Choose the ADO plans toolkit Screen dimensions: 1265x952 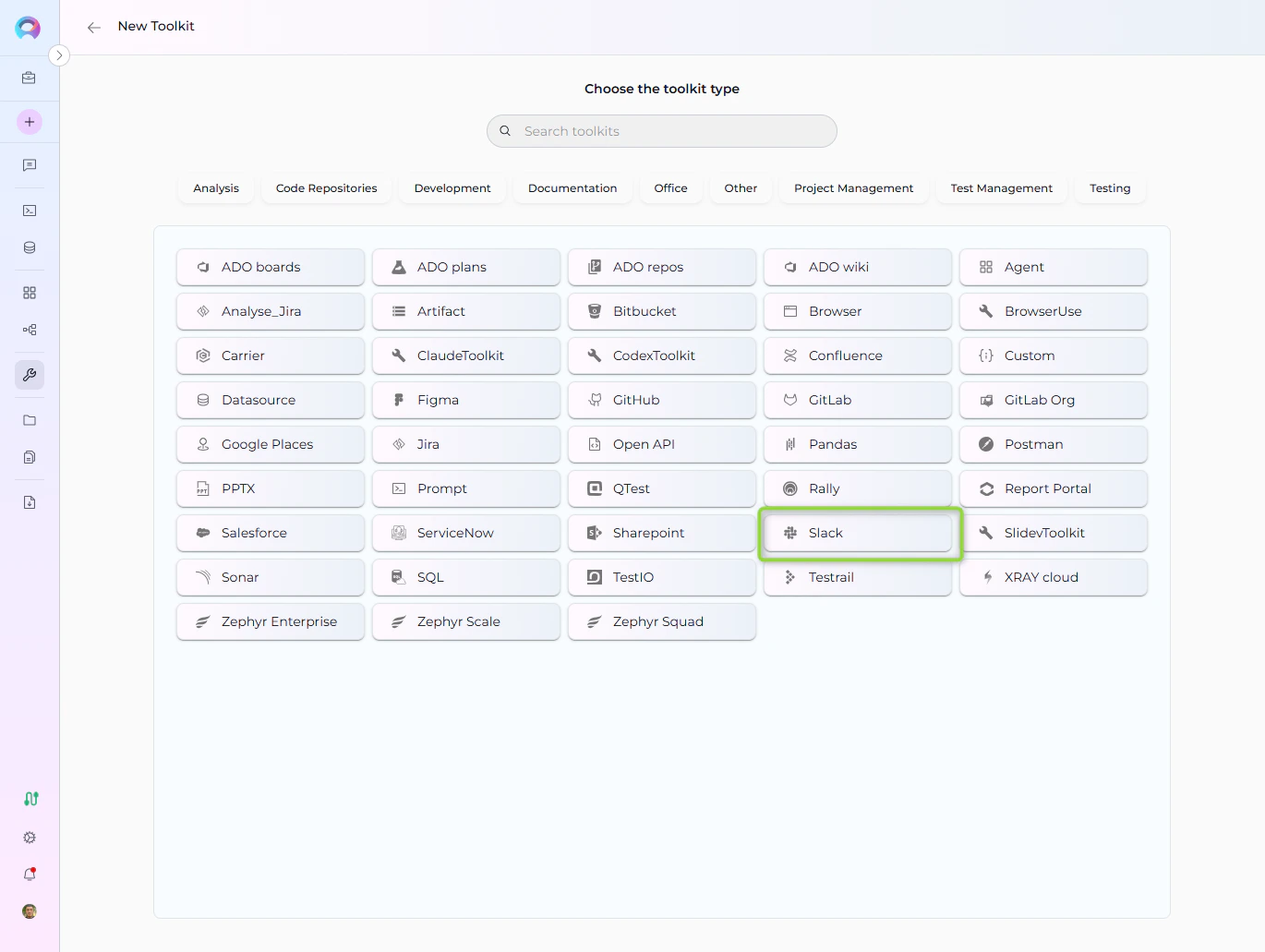(466, 267)
